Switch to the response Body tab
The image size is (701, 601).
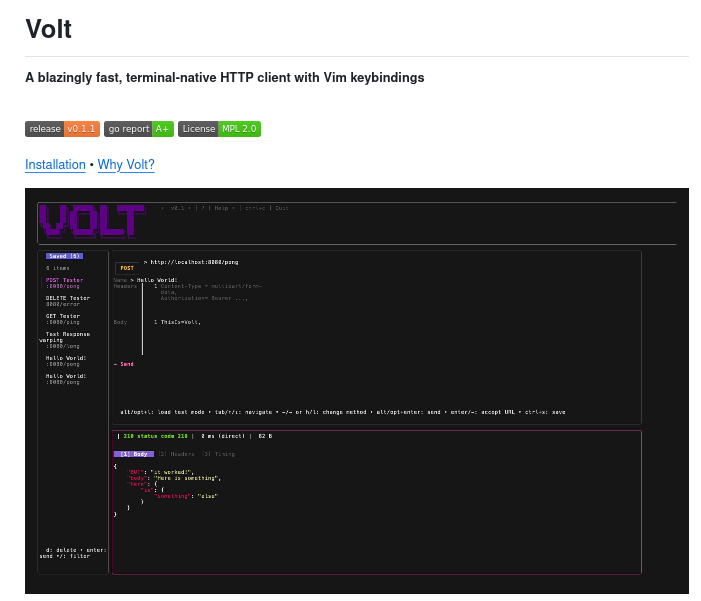click(x=133, y=454)
